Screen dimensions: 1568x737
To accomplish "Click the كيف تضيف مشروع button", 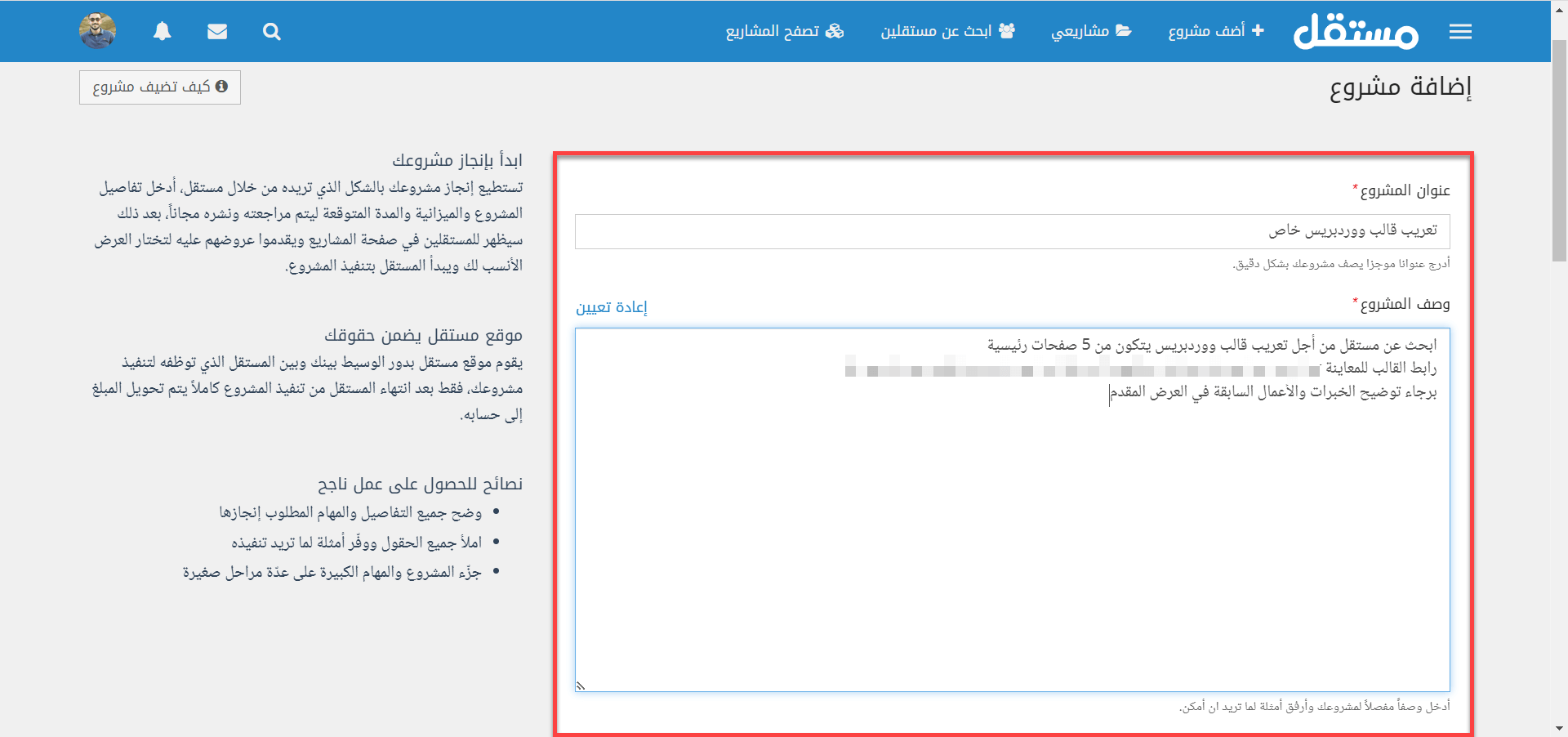I will pyautogui.click(x=160, y=87).
